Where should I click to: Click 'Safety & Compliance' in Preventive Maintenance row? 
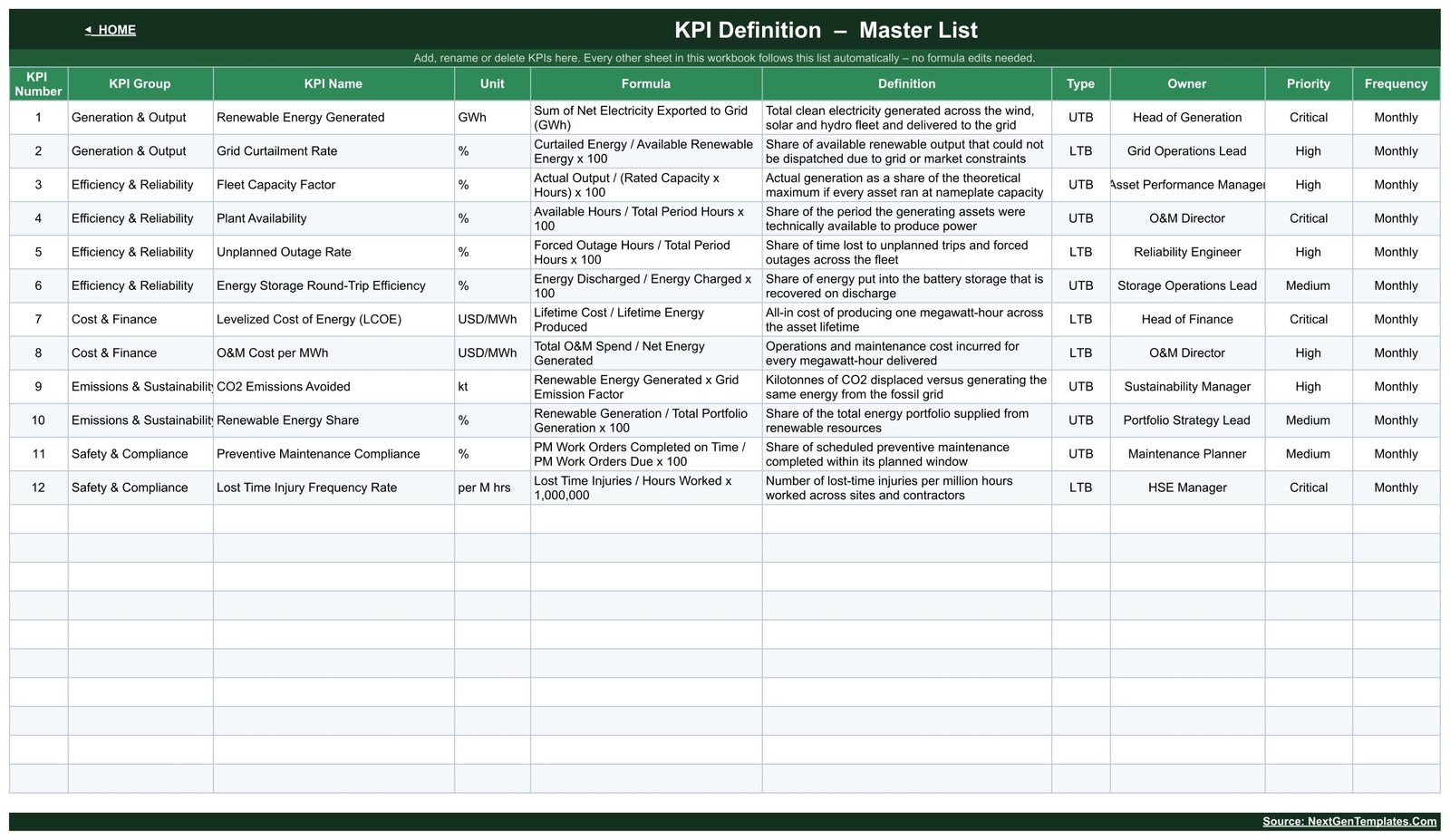(140, 453)
